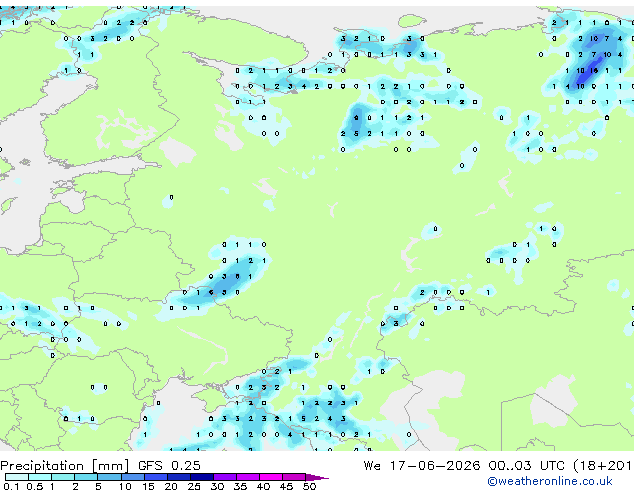Click the 10–15 mm legend color swatch
Image resolution: width=634 pixels, height=490 pixels.
point(133,477)
